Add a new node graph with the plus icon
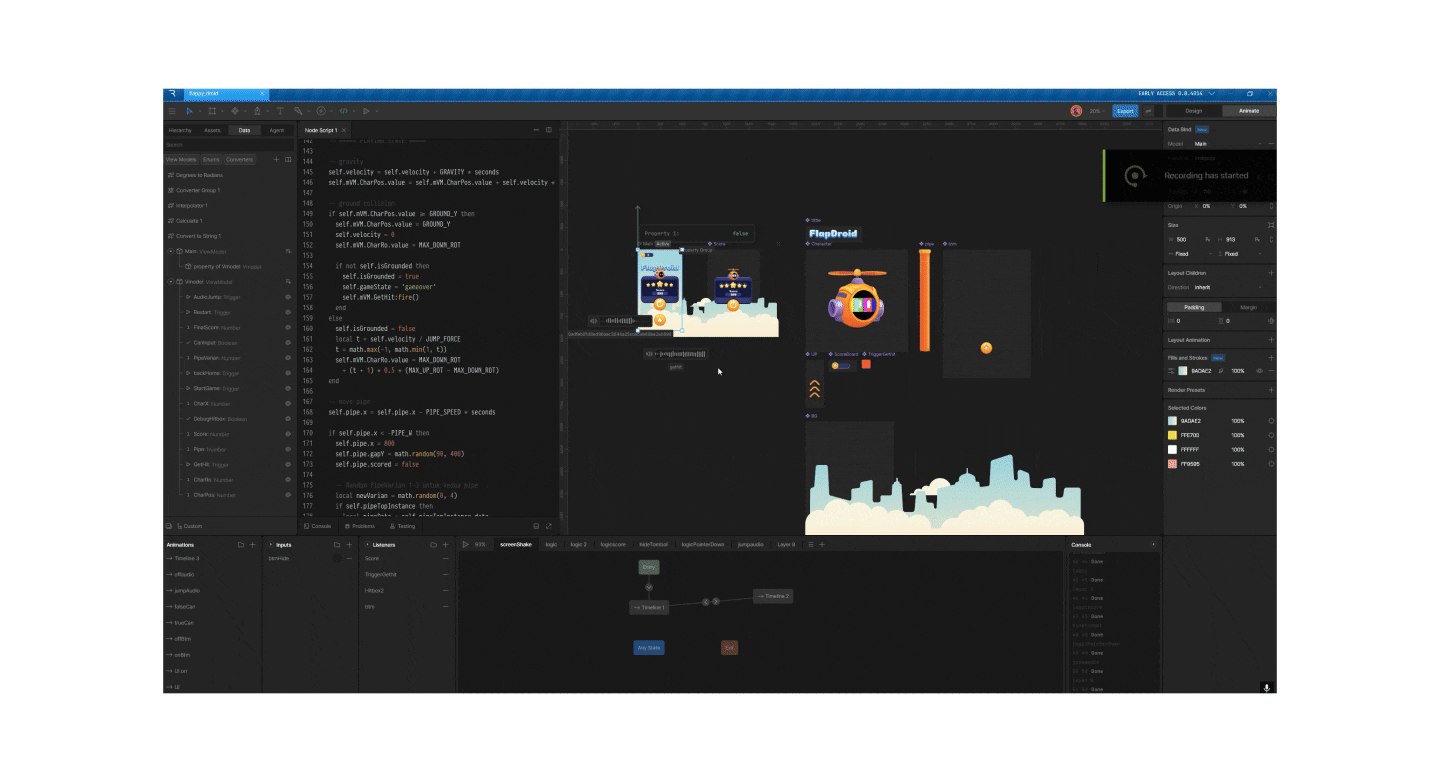 click(x=822, y=544)
